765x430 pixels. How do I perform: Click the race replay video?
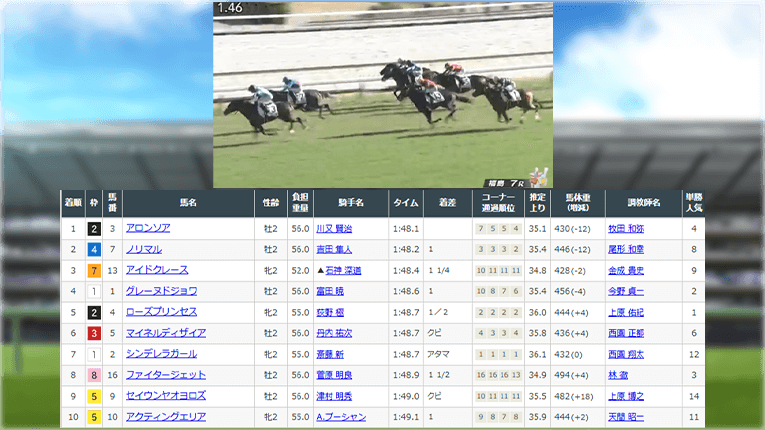pos(383,95)
